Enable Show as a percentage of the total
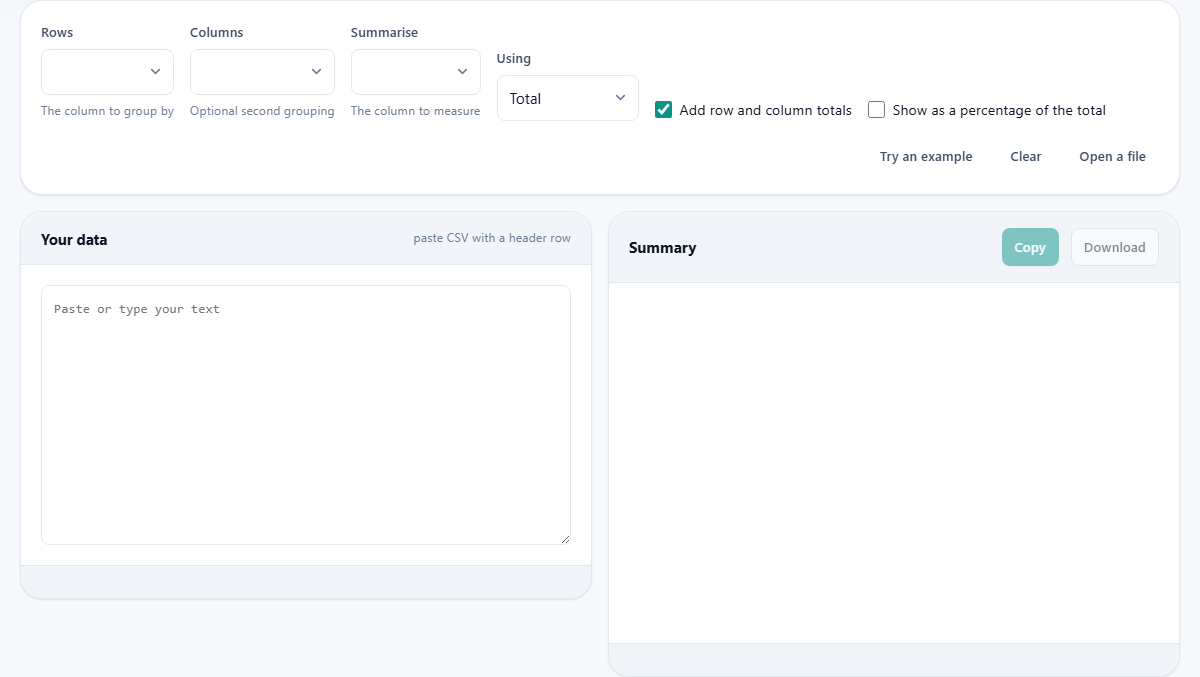This screenshot has height=677, width=1200. (x=876, y=110)
